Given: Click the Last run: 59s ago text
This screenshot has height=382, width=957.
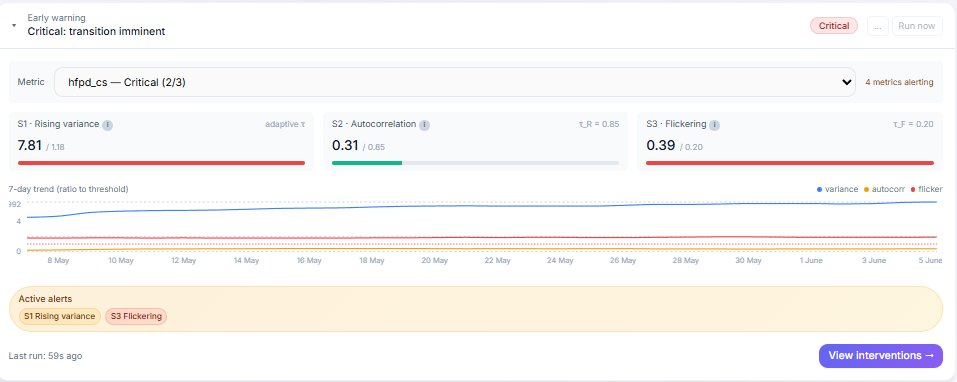Looking at the screenshot, I should click(45, 356).
